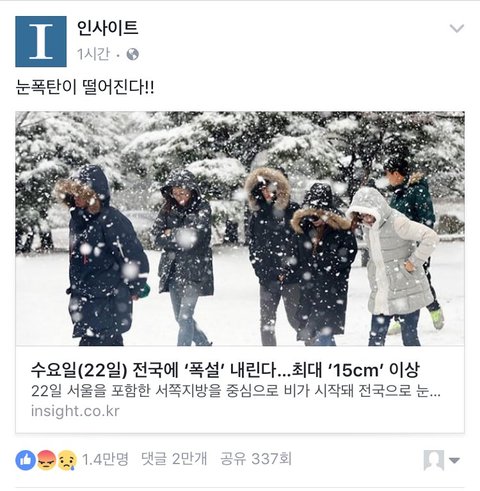
Task: Click the leftmost fur-hooded walker in the photo
Action: (x=102, y=257)
